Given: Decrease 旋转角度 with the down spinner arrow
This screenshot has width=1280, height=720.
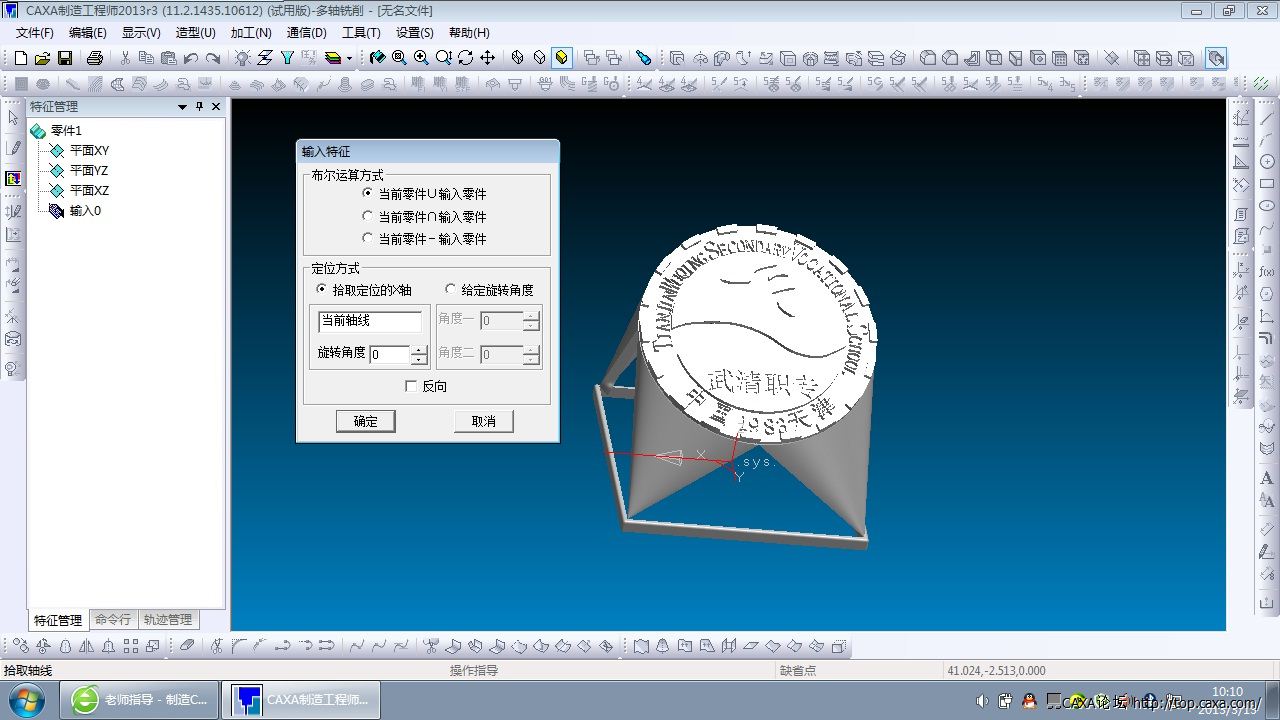Looking at the screenshot, I should [419, 359].
